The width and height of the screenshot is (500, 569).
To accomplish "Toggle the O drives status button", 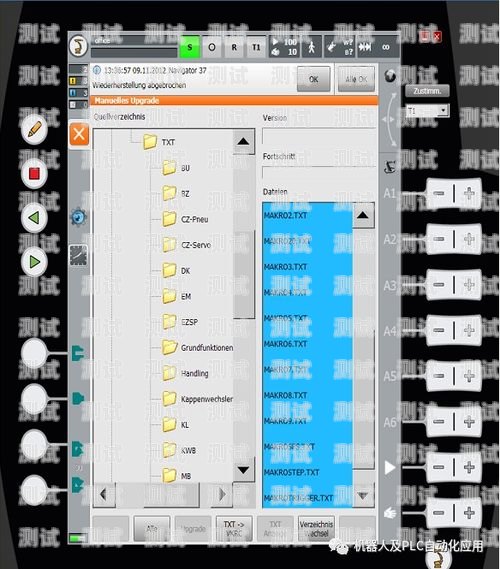I will 212,47.
